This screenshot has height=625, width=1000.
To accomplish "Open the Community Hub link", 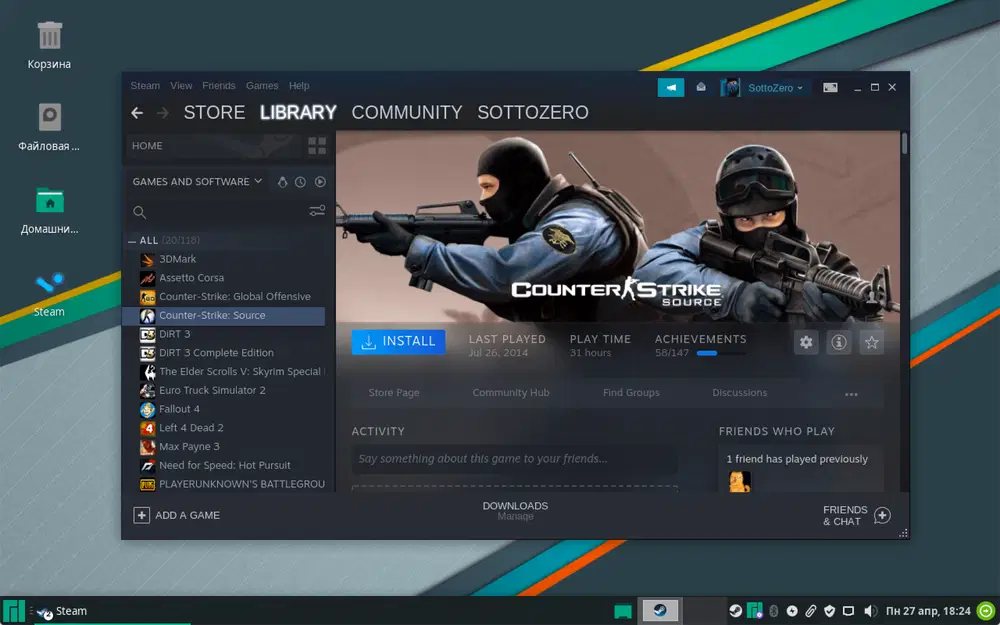I will [x=511, y=393].
